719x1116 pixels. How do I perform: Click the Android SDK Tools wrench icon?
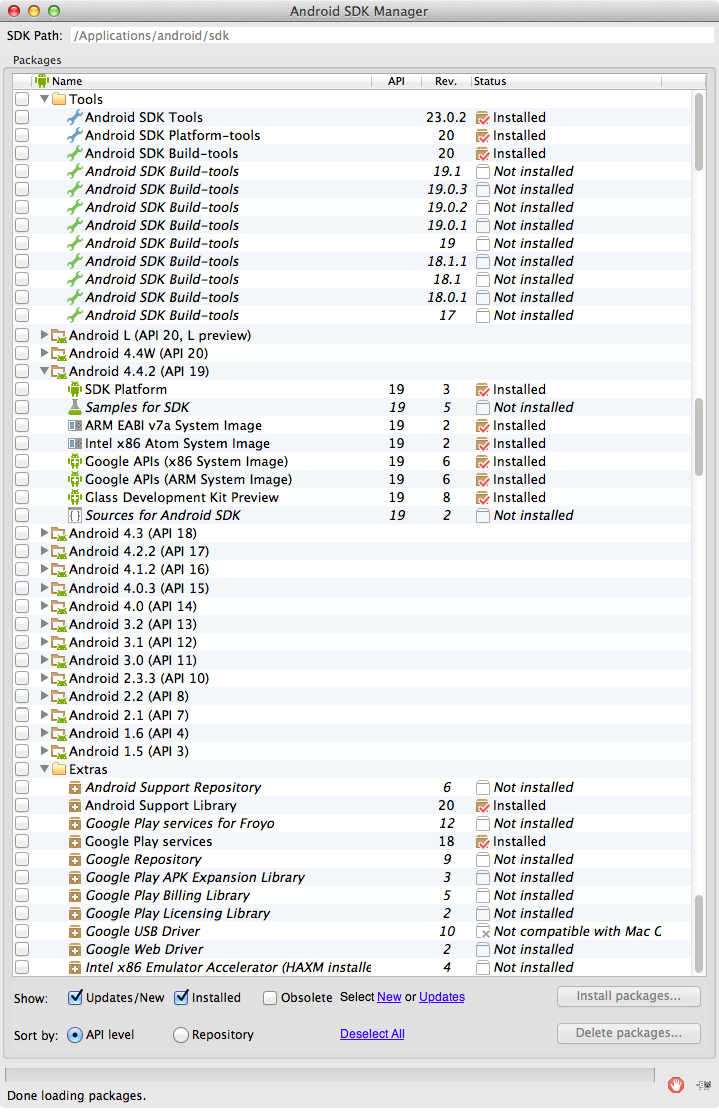pyautogui.click(x=75, y=117)
